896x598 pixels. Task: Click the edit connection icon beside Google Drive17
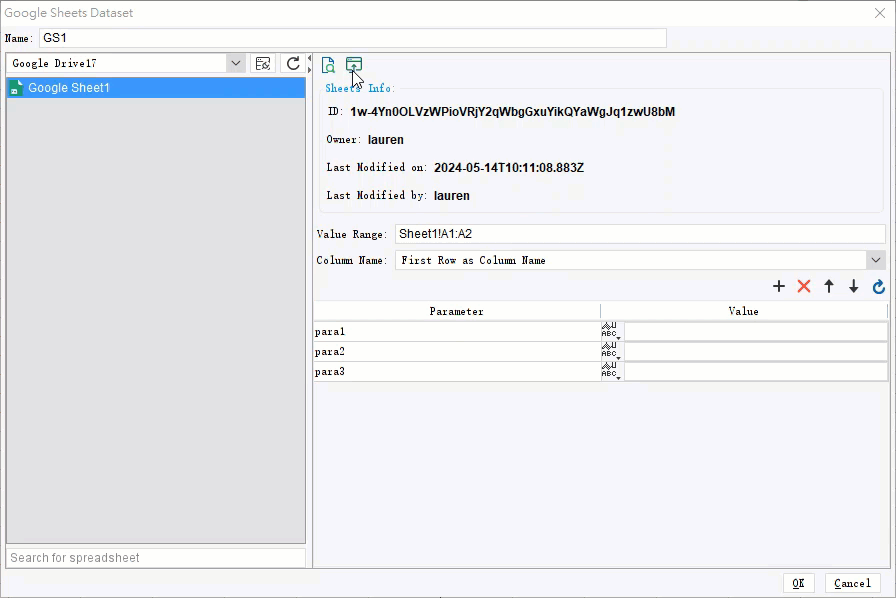pyautogui.click(x=263, y=63)
